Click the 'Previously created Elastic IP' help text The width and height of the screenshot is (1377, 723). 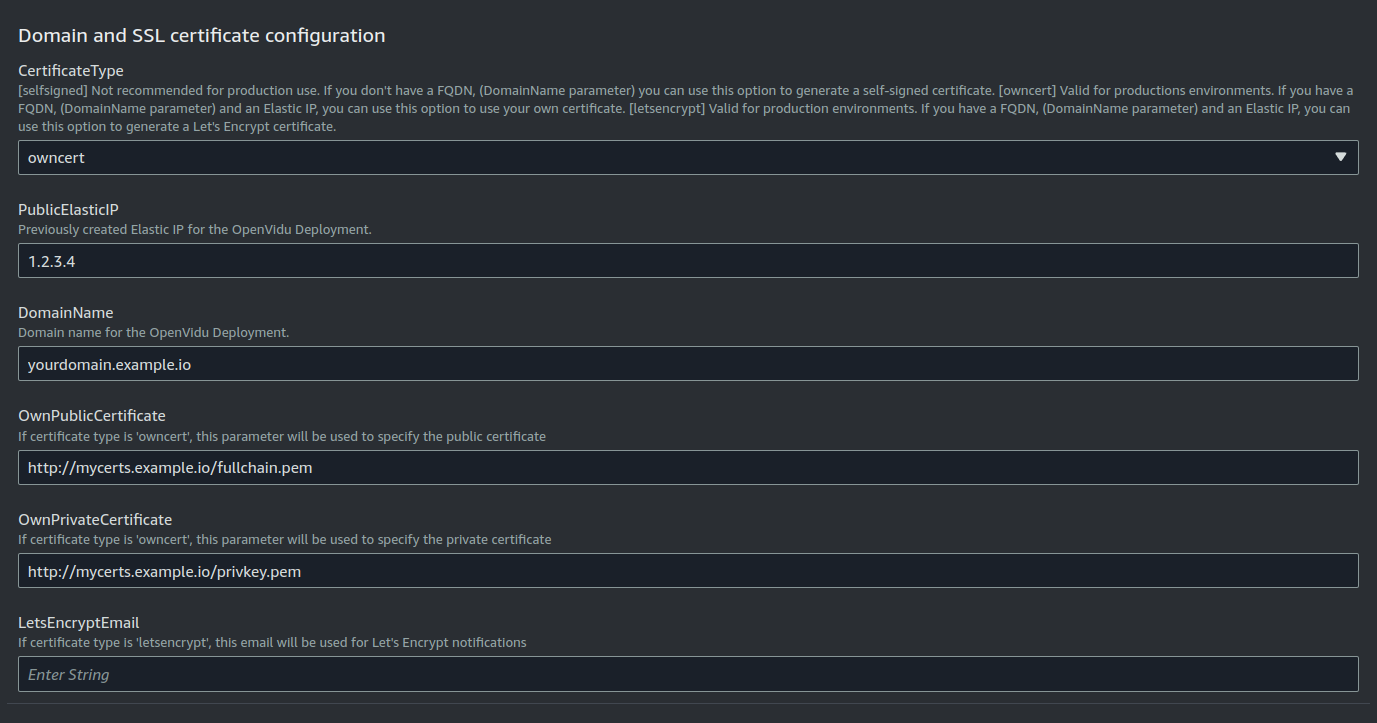[x=195, y=229]
